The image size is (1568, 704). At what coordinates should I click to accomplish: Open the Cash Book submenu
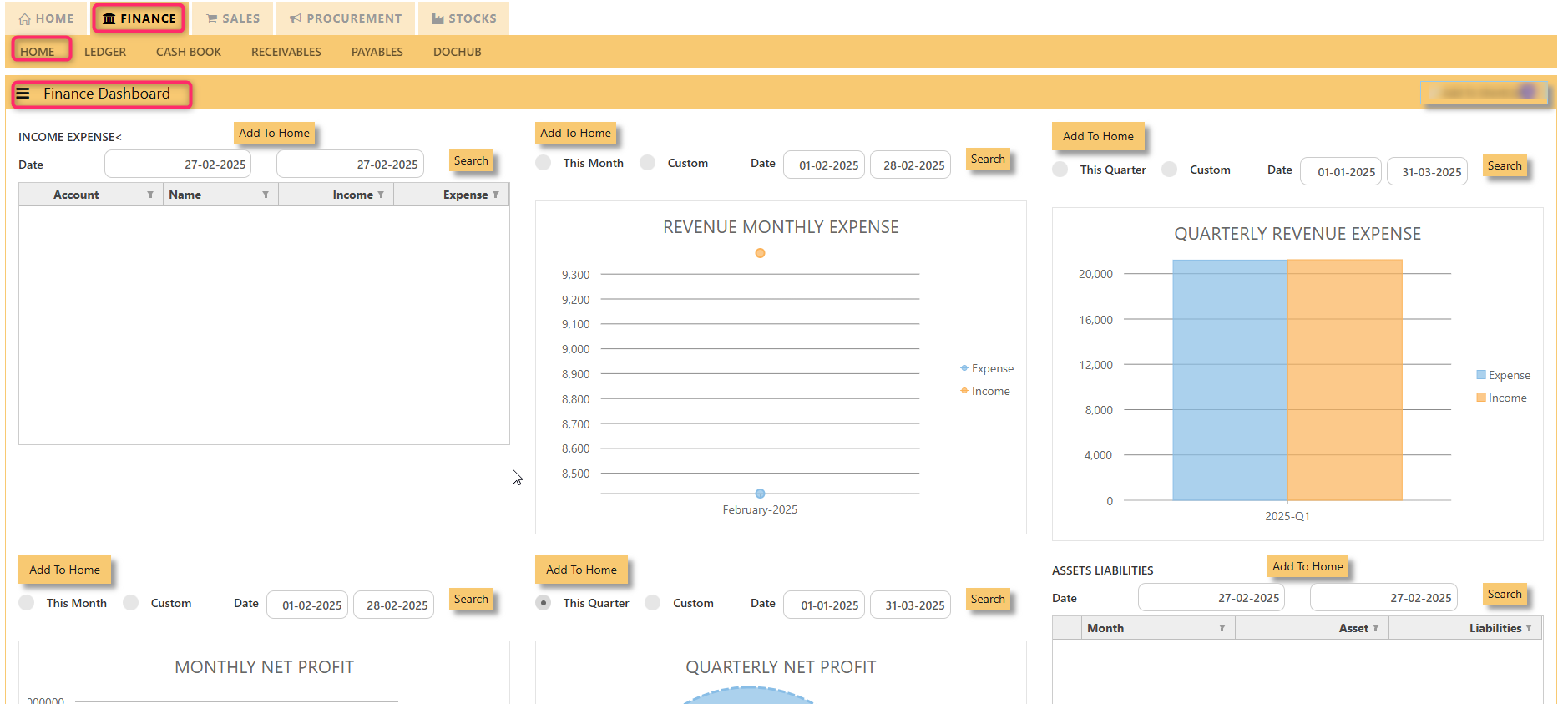[x=189, y=52]
